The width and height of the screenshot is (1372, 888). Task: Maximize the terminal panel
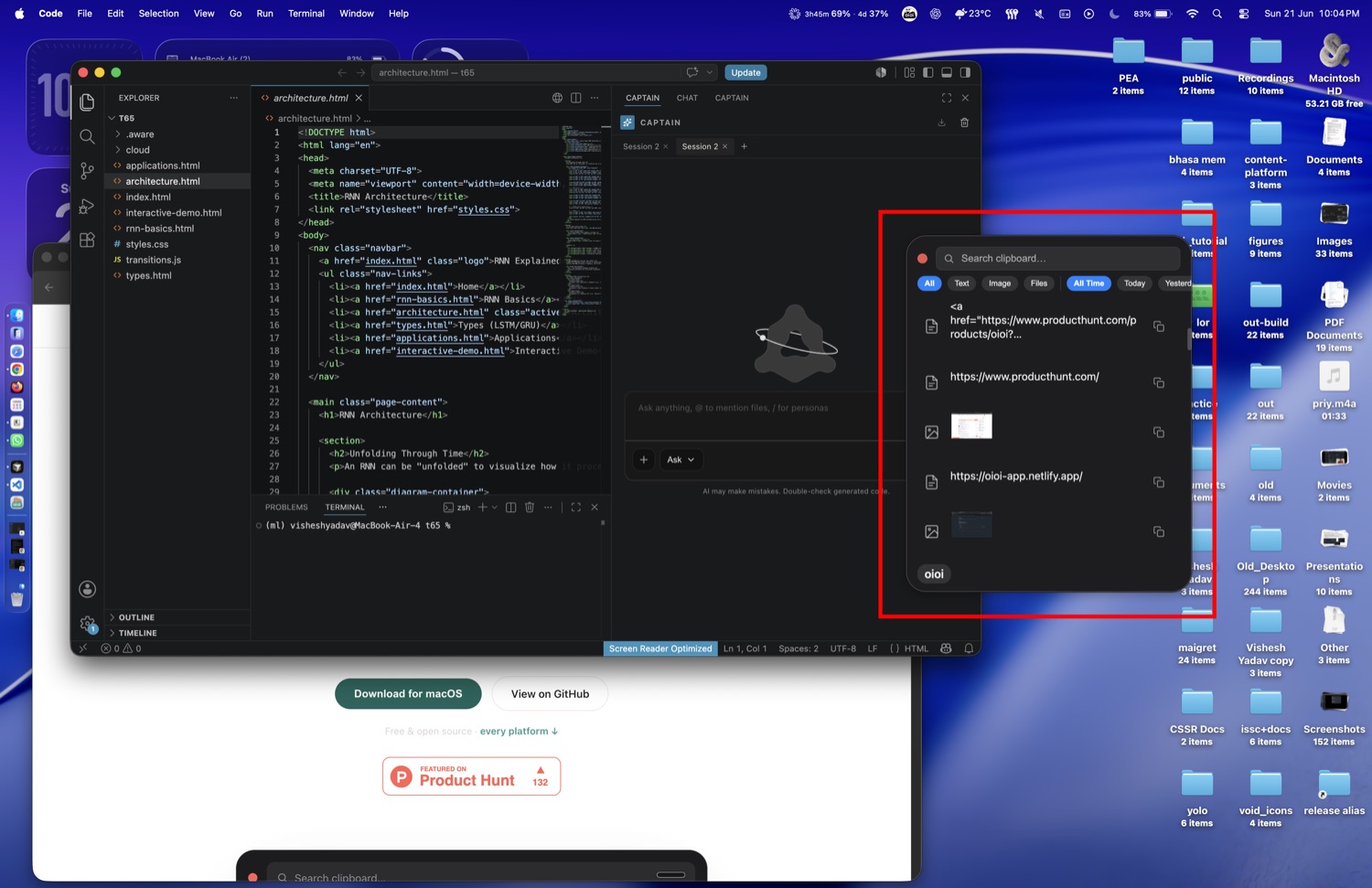pos(576,507)
